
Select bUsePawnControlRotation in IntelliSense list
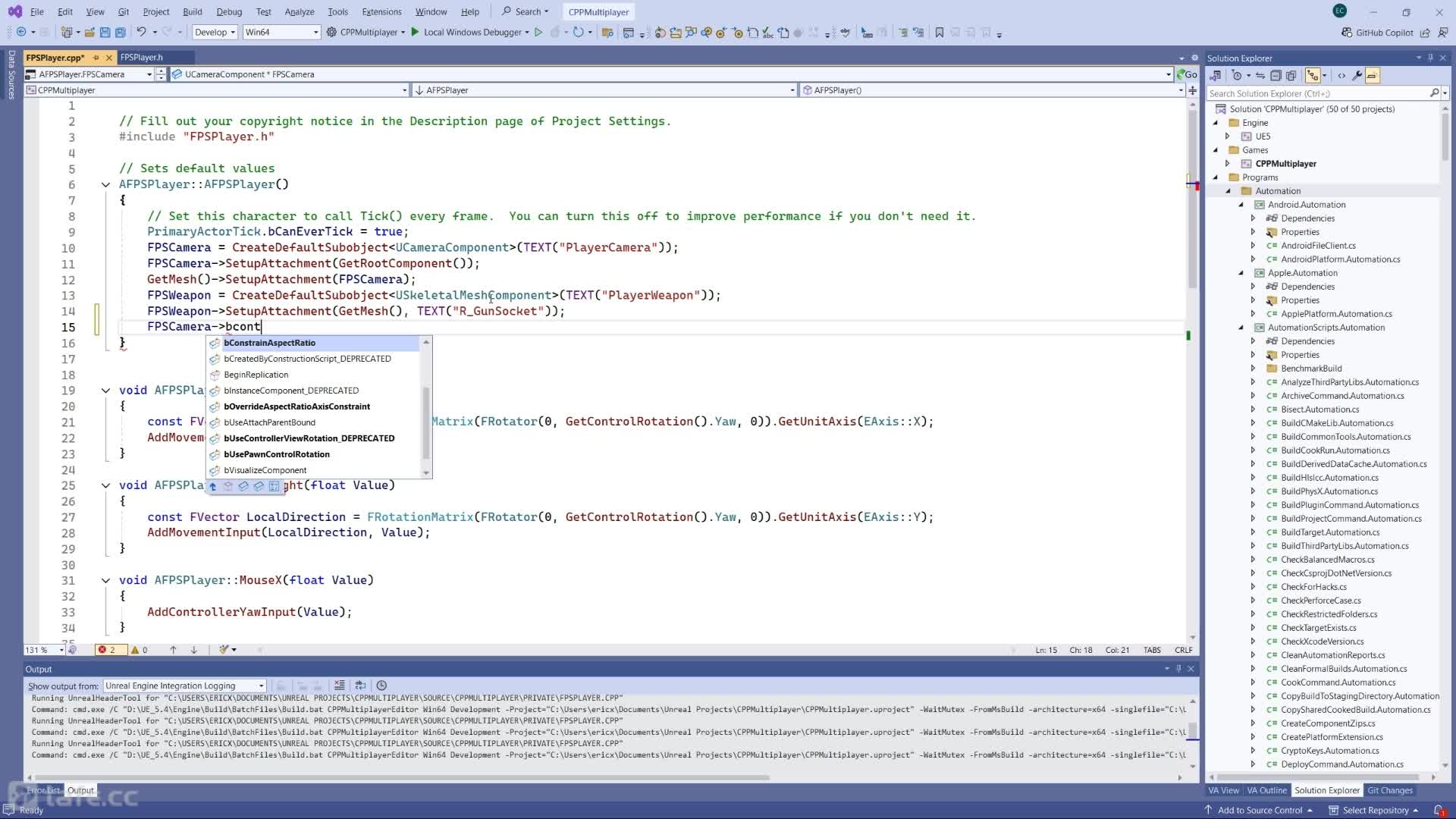[313, 454]
